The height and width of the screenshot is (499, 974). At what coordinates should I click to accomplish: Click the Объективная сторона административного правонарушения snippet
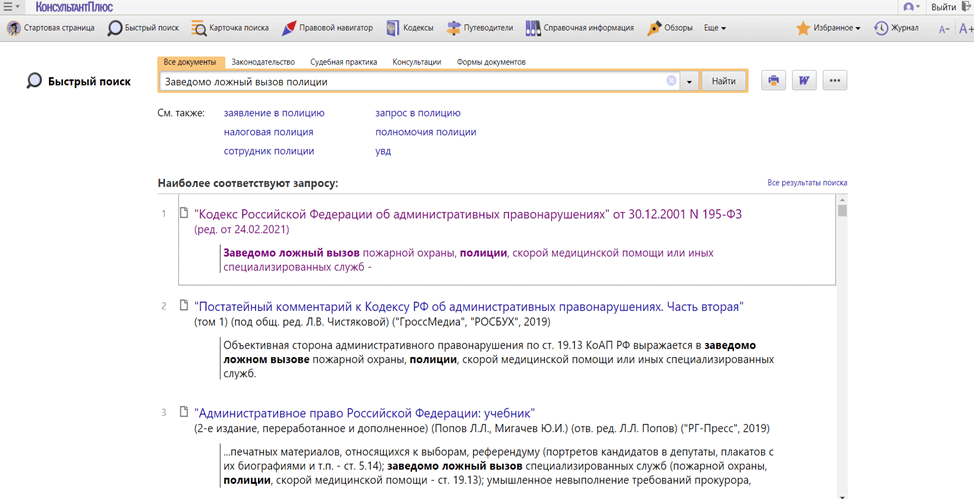pos(498,359)
